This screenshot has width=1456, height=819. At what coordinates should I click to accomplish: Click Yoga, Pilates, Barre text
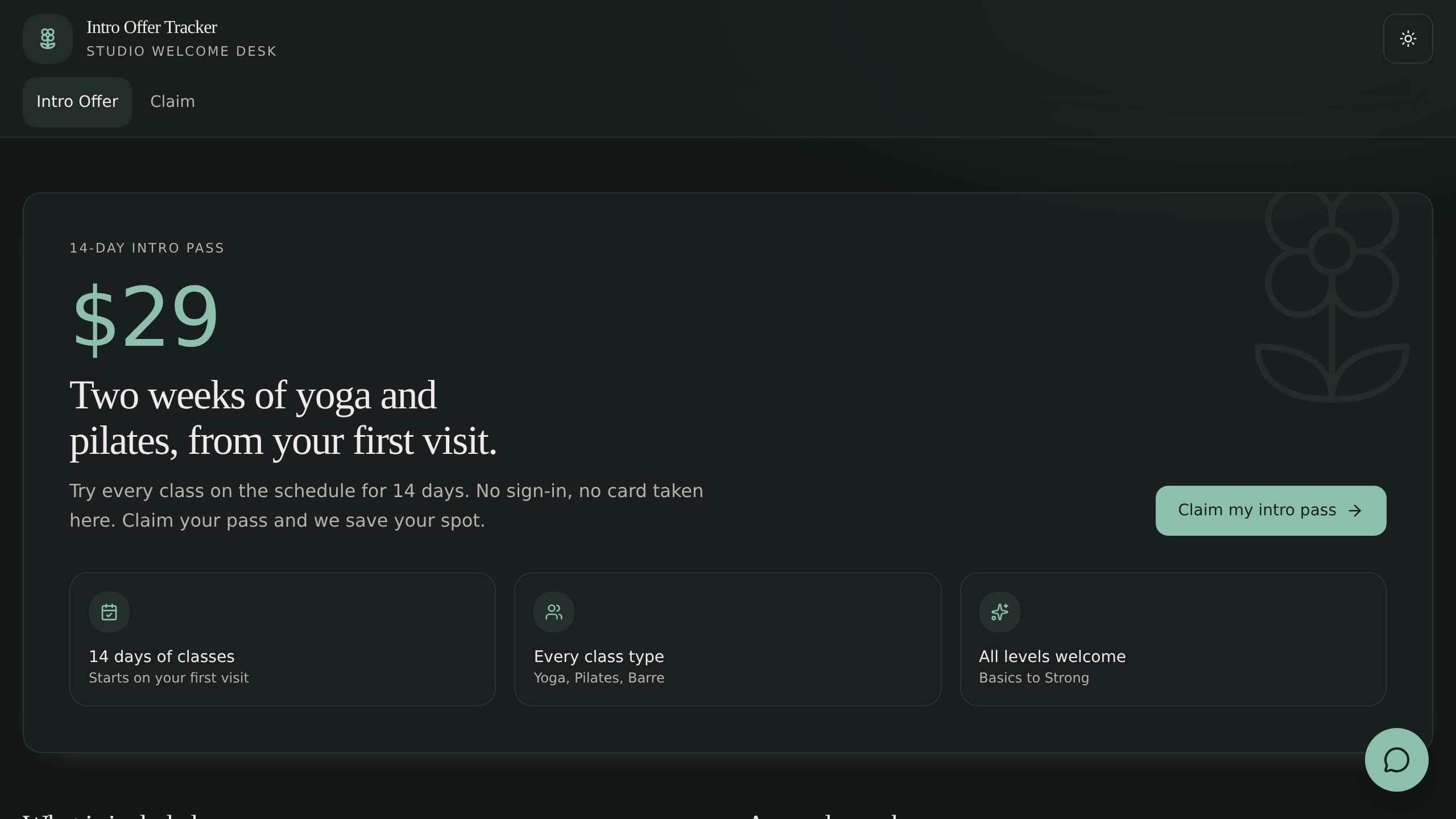[x=599, y=678]
